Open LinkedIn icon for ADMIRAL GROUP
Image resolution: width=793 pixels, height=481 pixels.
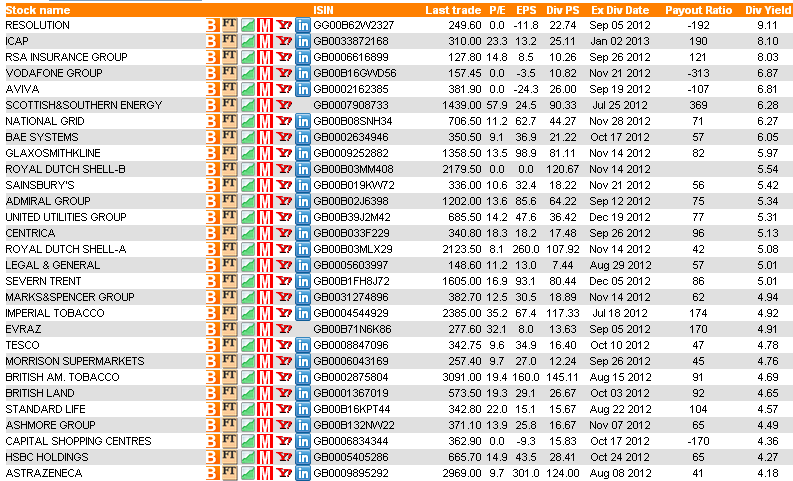point(302,201)
